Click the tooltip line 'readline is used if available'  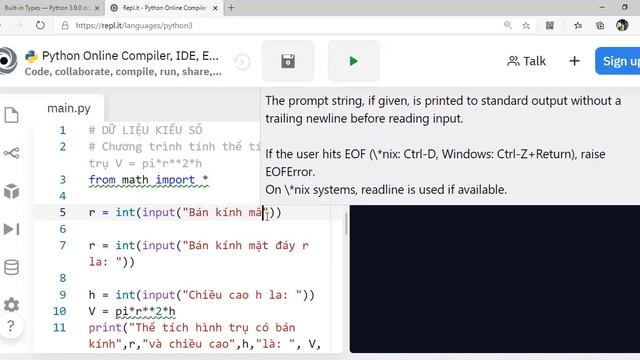coord(434,190)
